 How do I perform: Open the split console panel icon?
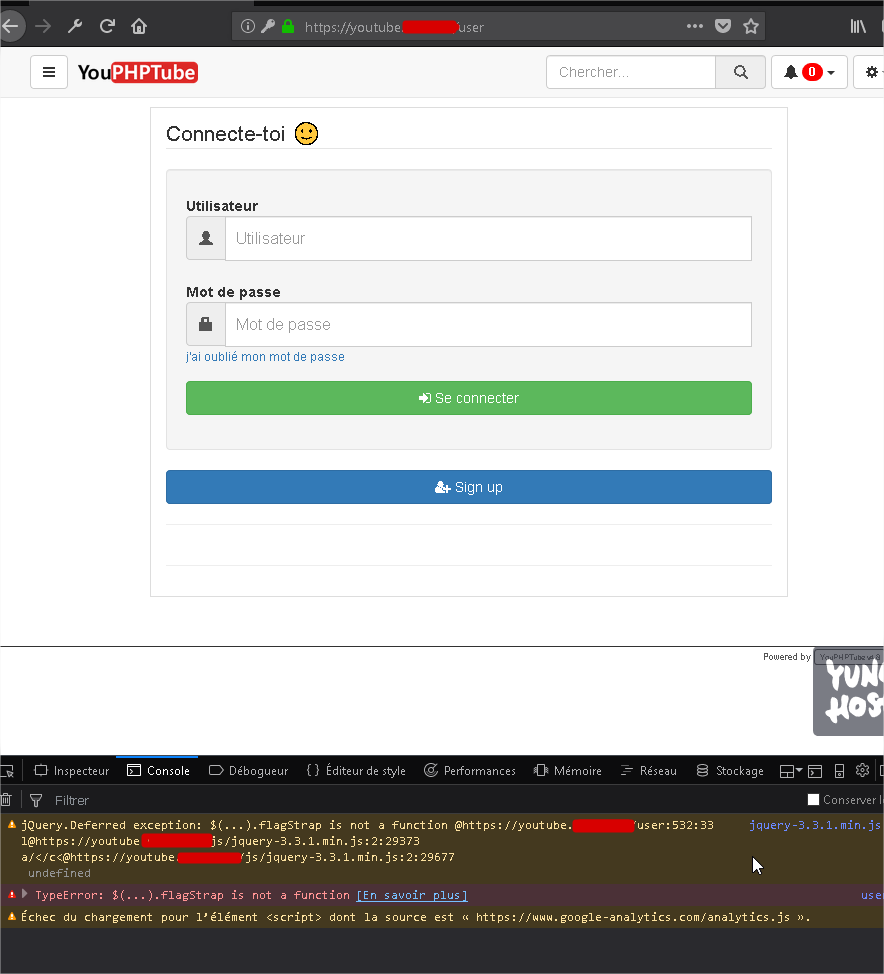tap(815, 770)
